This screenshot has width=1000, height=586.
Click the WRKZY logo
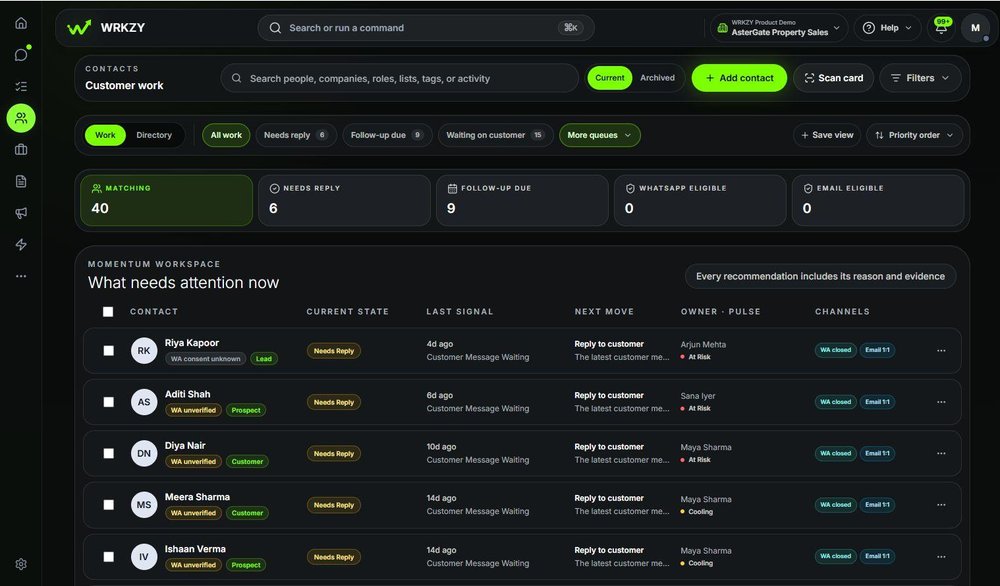coord(107,27)
